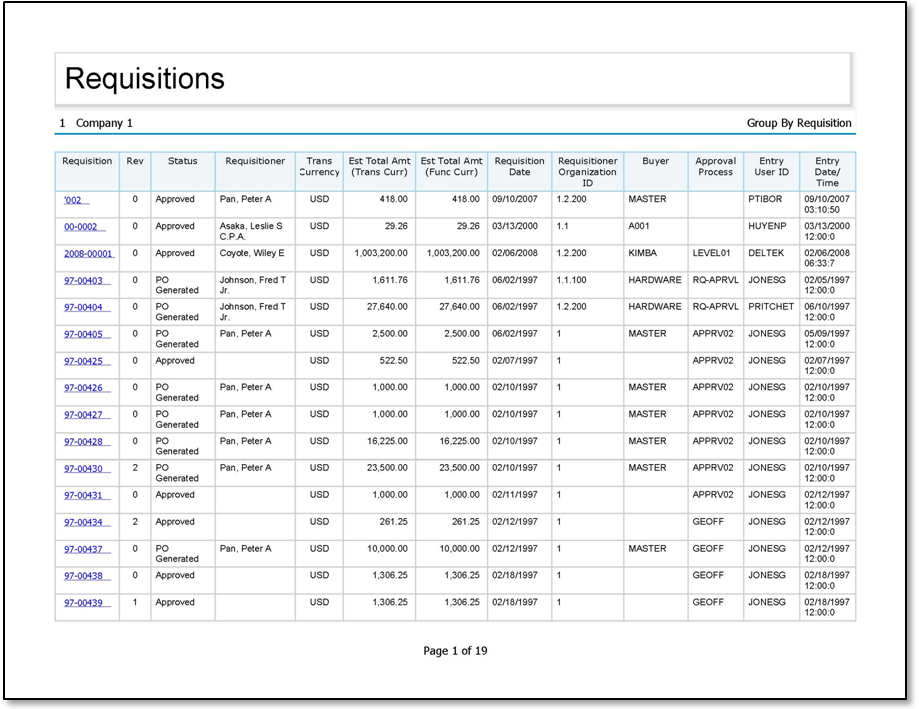The image size is (919, 709).
Task: Open requisition 97-00405
Action: 83,334
